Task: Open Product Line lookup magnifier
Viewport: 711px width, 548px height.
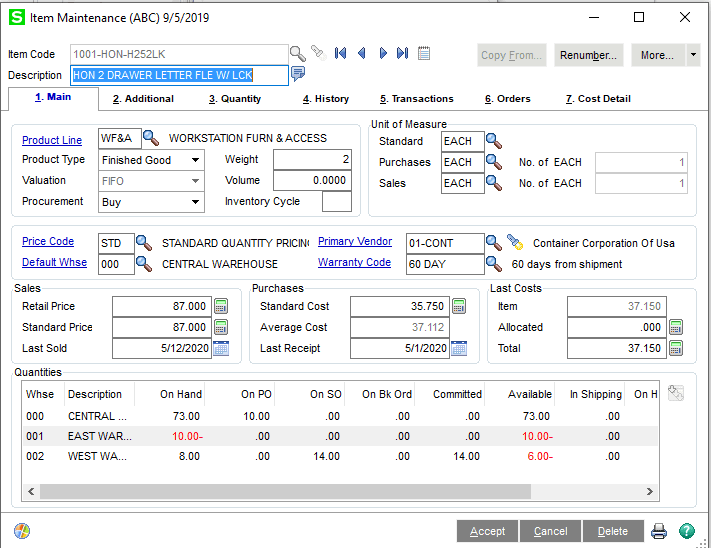Action: tap(151, 138)
